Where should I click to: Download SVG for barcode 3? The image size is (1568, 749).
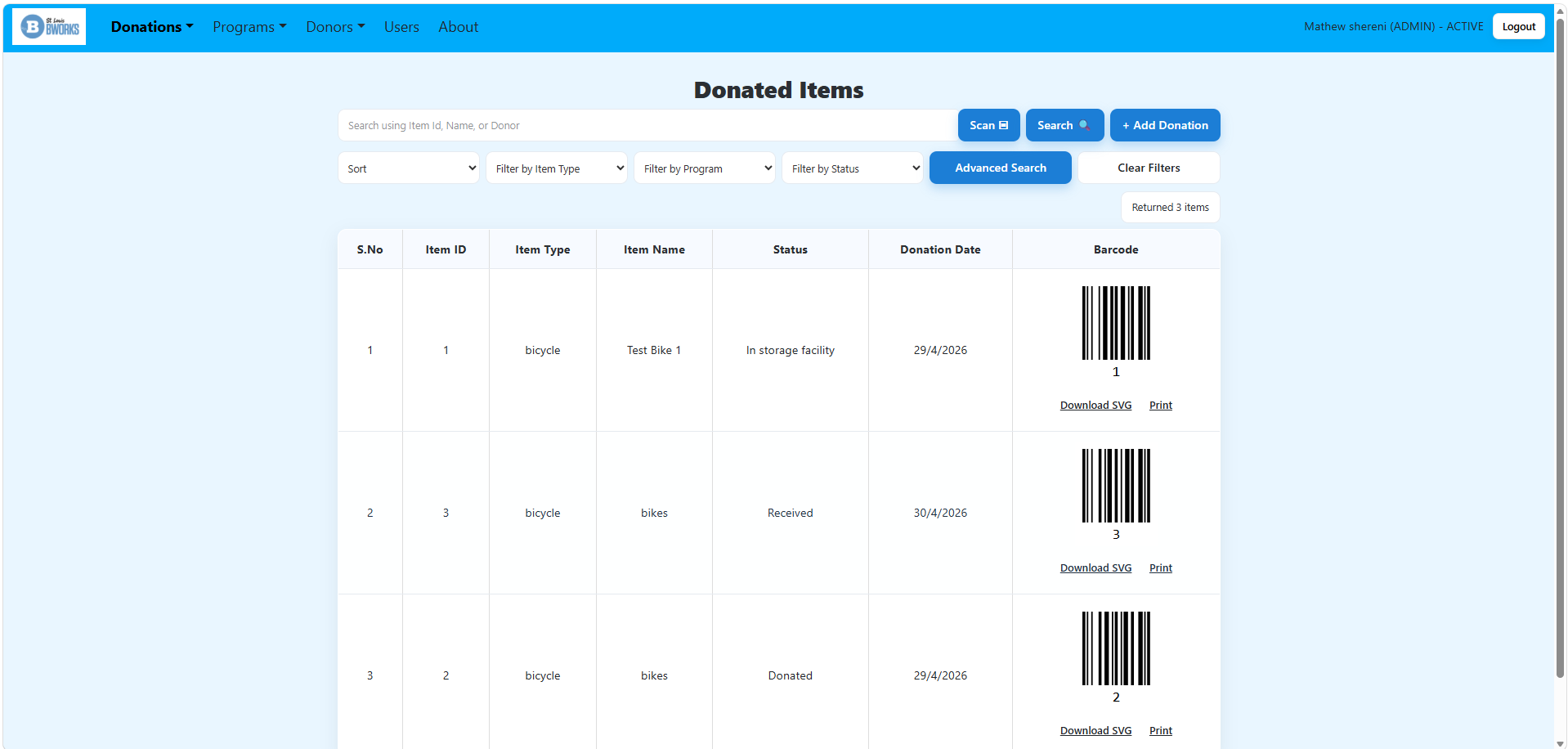(1095, 568)
